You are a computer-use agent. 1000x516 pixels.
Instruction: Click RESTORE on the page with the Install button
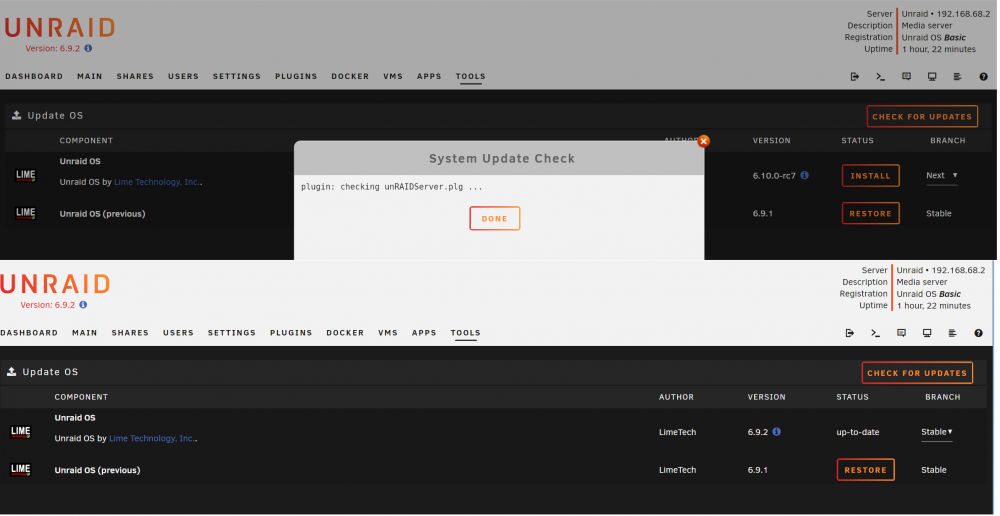(x=871, y=214)
